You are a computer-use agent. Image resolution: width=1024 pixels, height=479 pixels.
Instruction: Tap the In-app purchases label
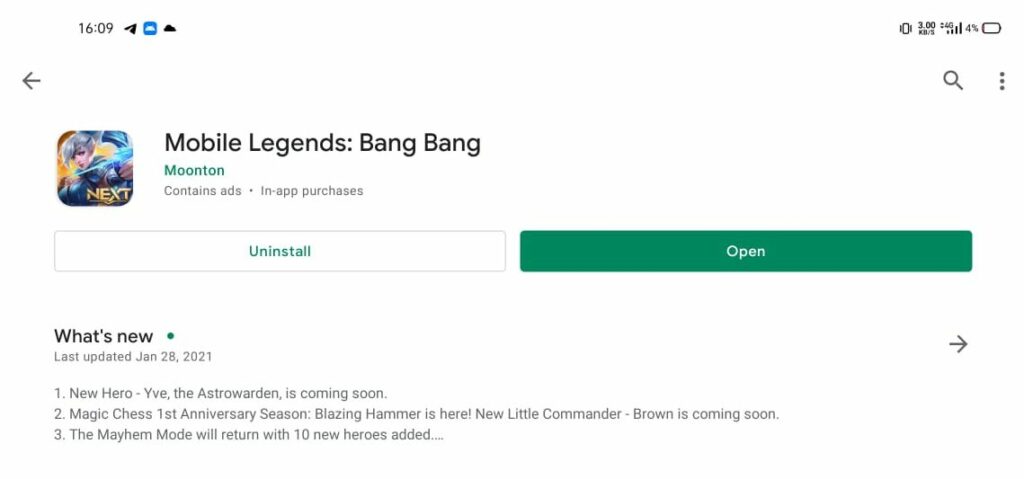pyautogui.click(x=312, y=191)
